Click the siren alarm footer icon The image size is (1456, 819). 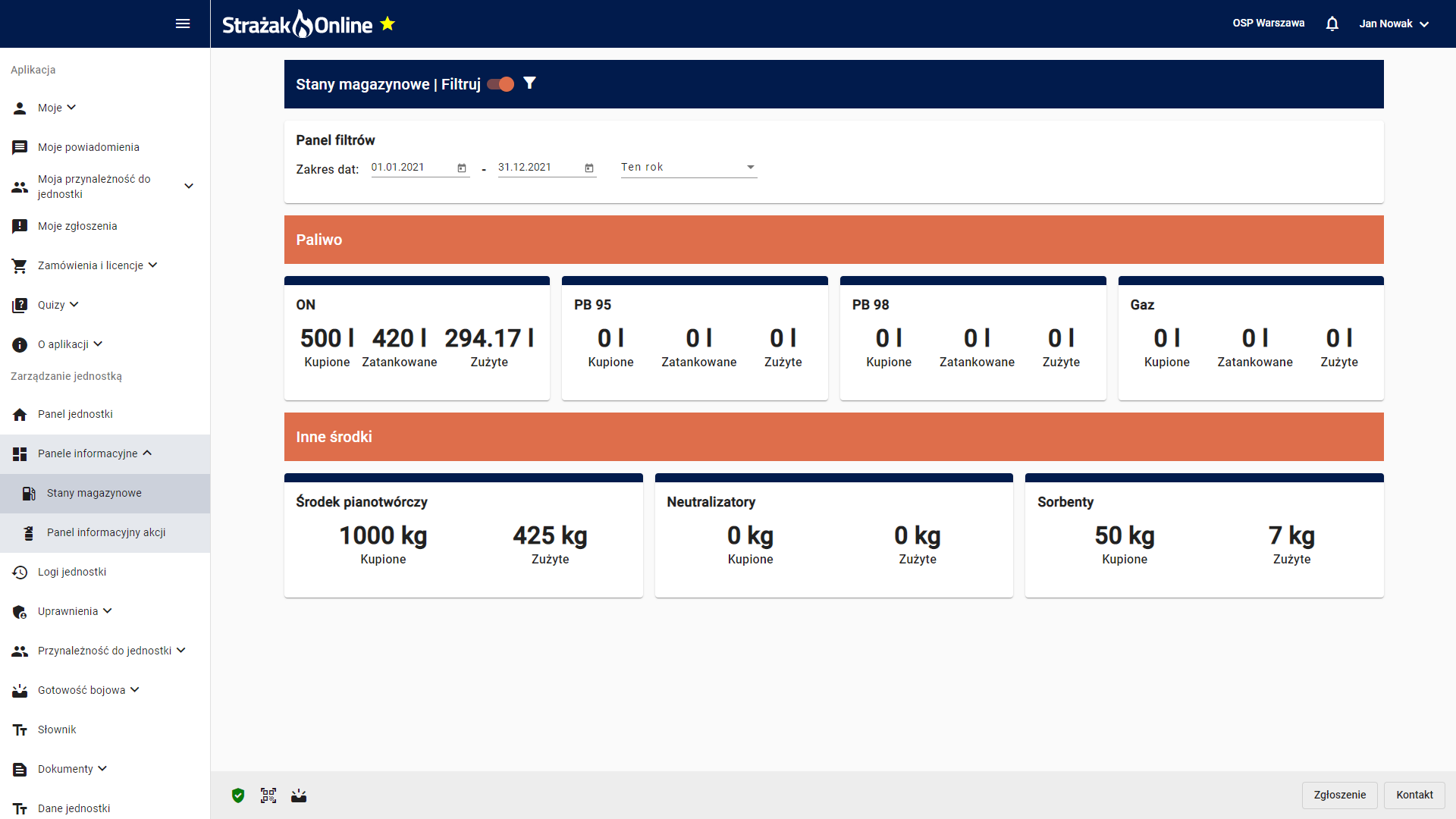point(299,795)
